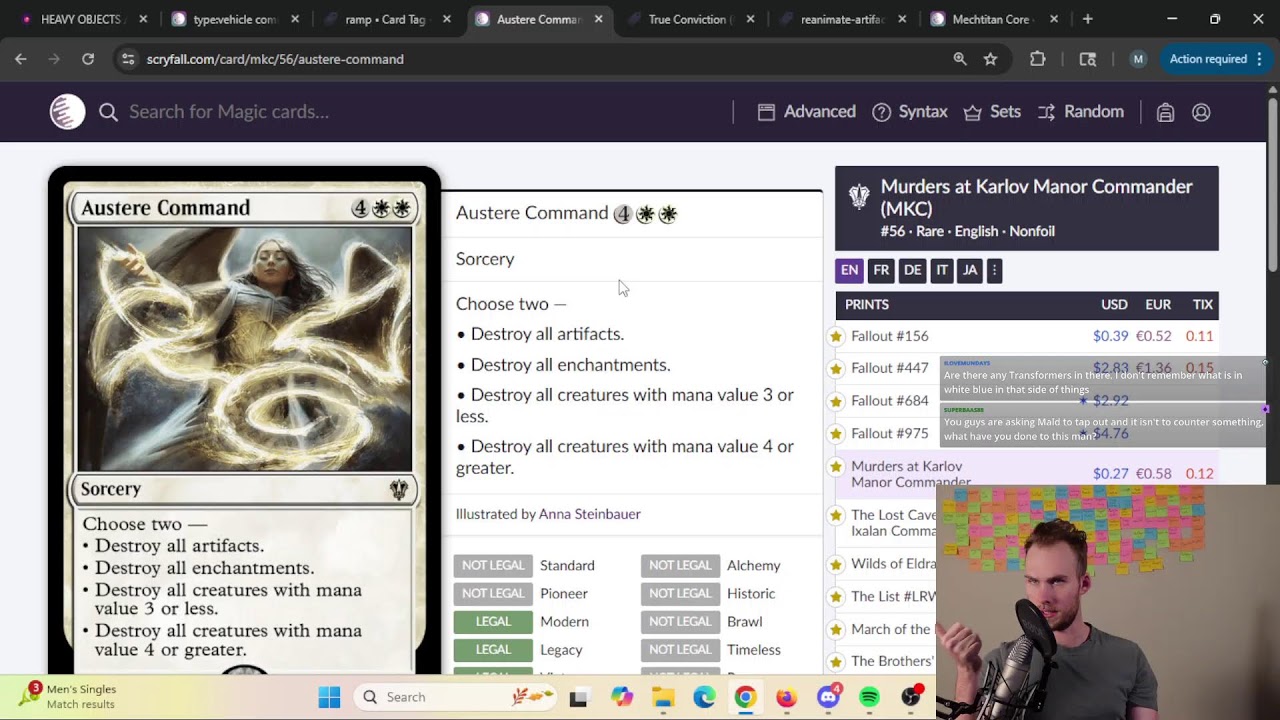Select the EN language print
The width and height of the screenshot is (1280, 720).
pyautogui.click(x=849, y=270)
